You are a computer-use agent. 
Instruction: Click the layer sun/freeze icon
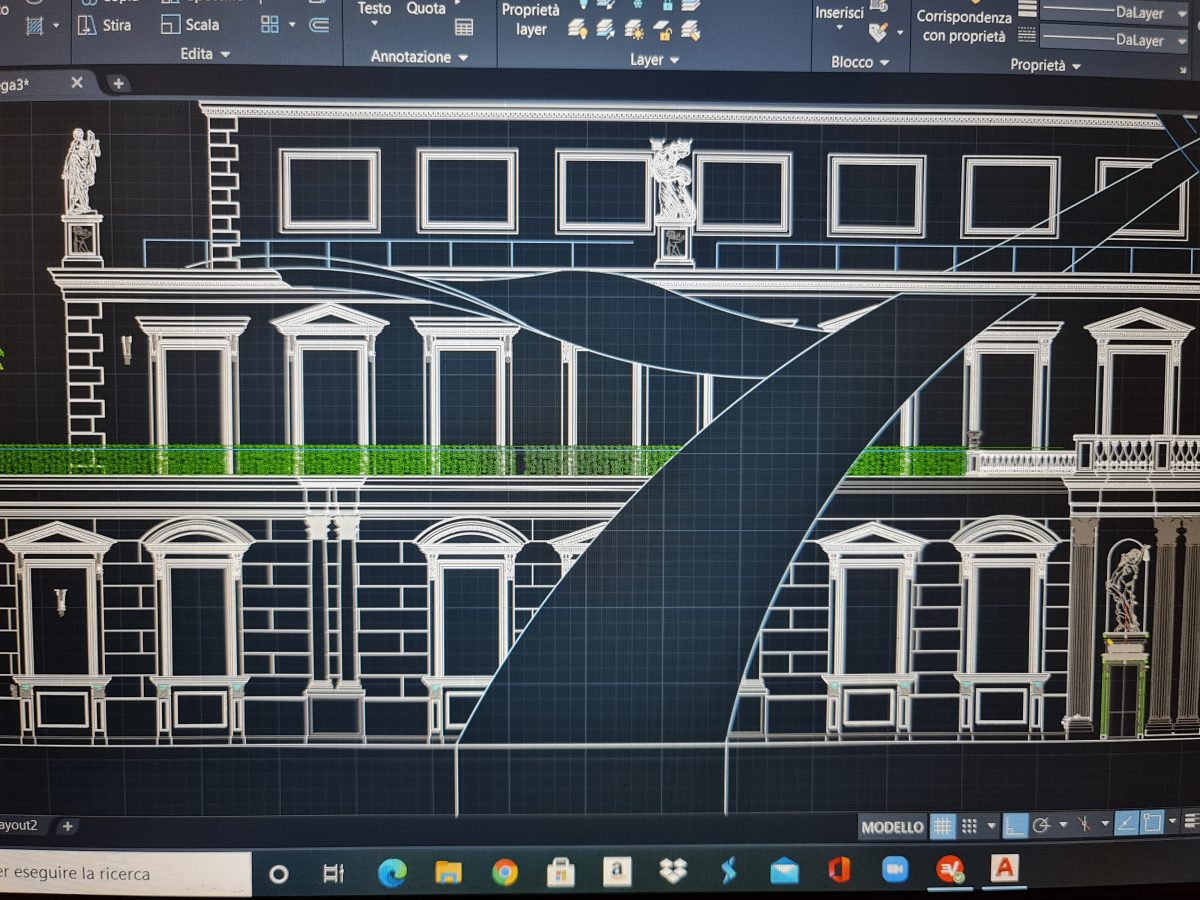point(633,29)
